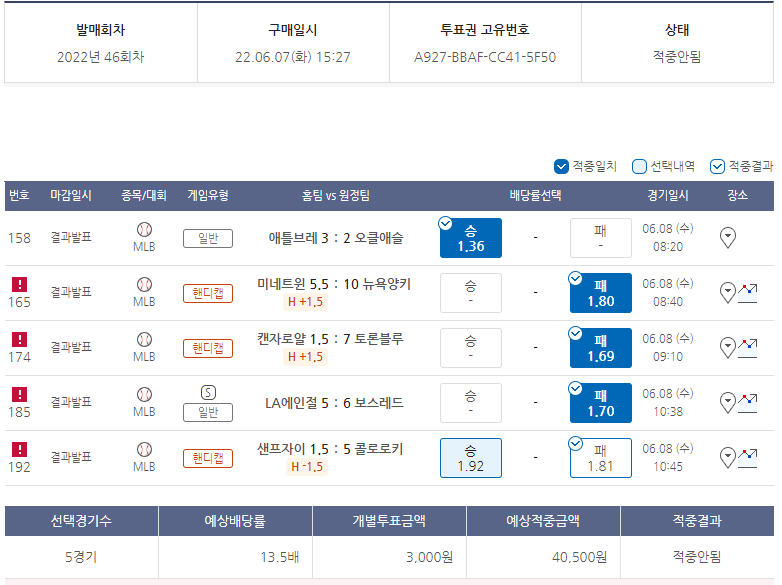Click bet amount 3,000원

pos(429,557)
